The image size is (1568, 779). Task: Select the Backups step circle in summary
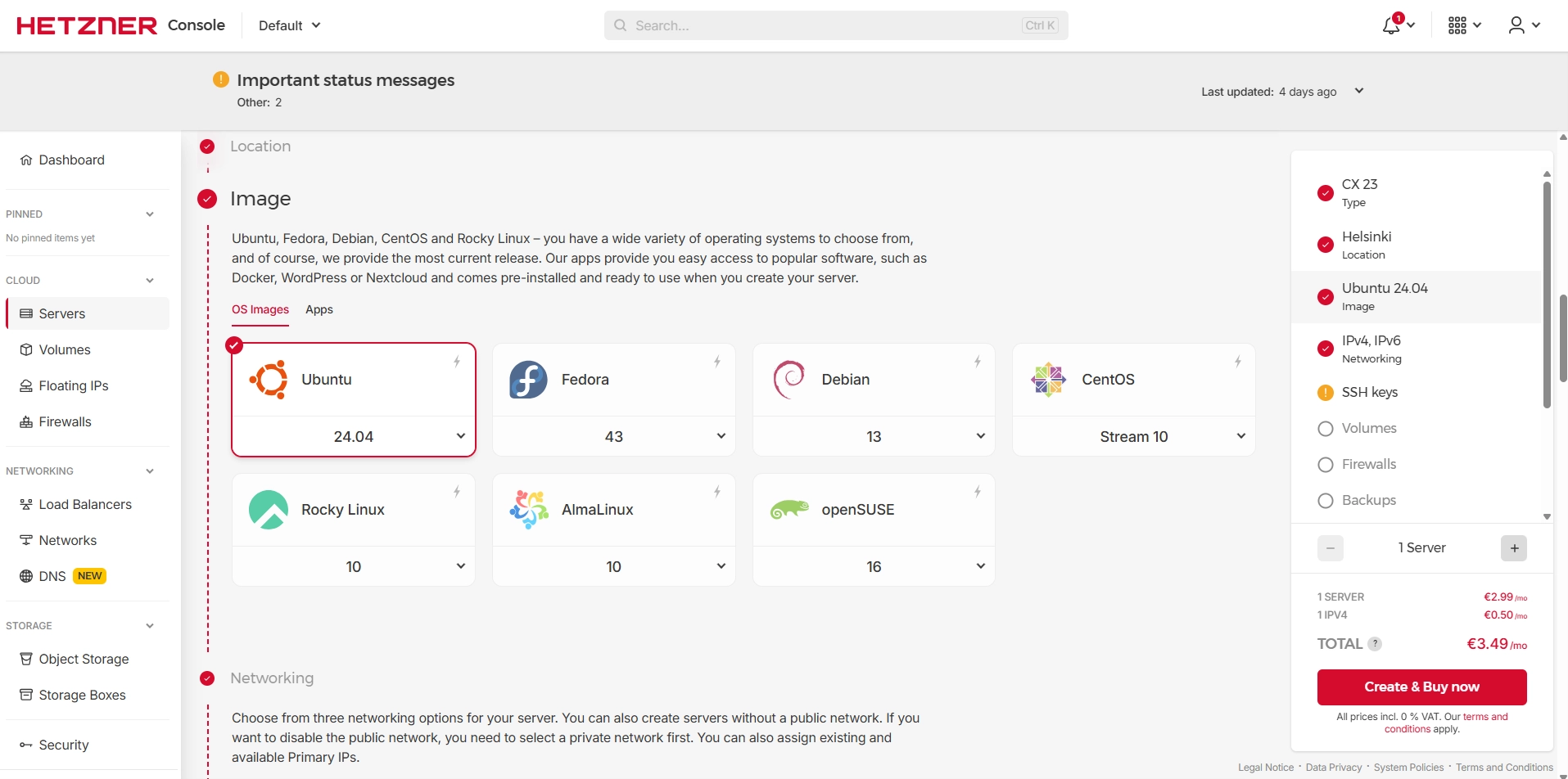pyautogui.click(x=1326, y=501)
